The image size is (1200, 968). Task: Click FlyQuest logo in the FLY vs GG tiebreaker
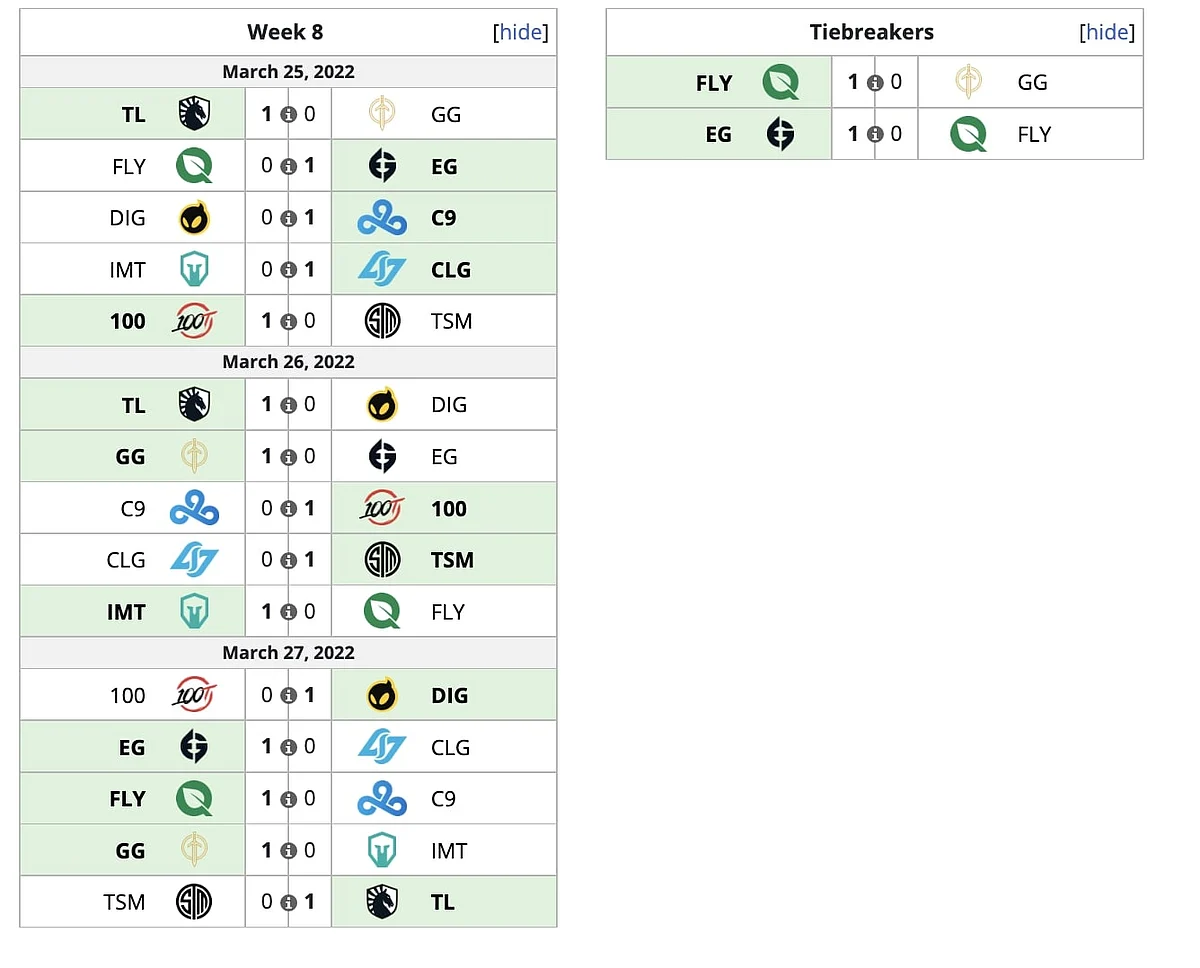[x=780, y=82]
